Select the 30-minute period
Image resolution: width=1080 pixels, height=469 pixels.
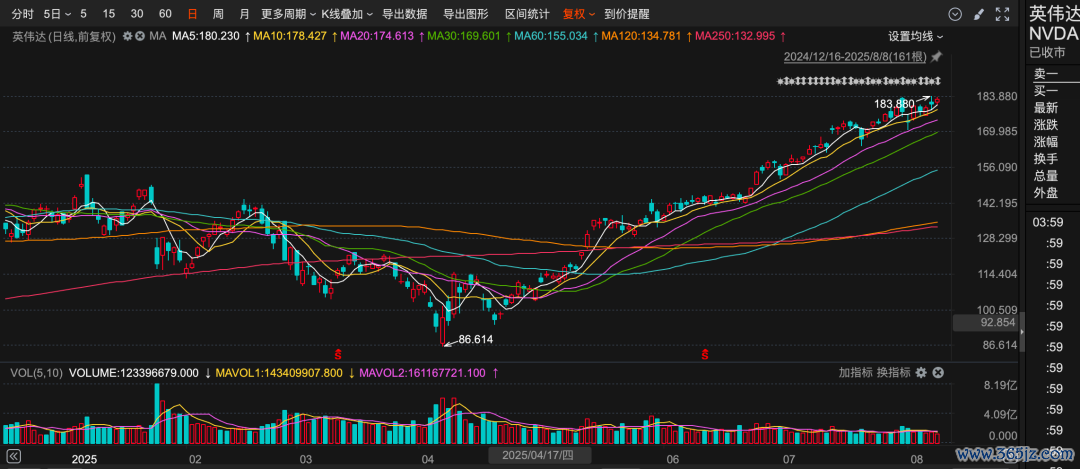pyautogui.click(x=137, y=14)
